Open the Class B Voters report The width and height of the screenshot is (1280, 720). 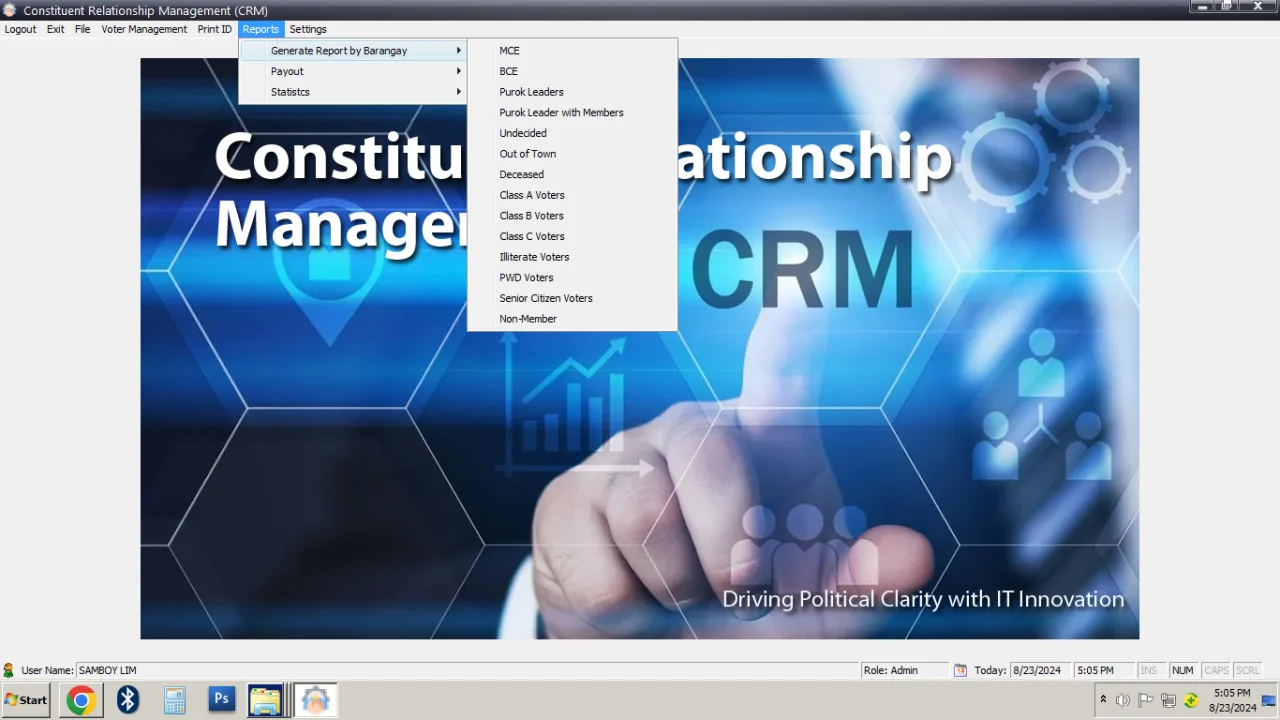point(572,215)
